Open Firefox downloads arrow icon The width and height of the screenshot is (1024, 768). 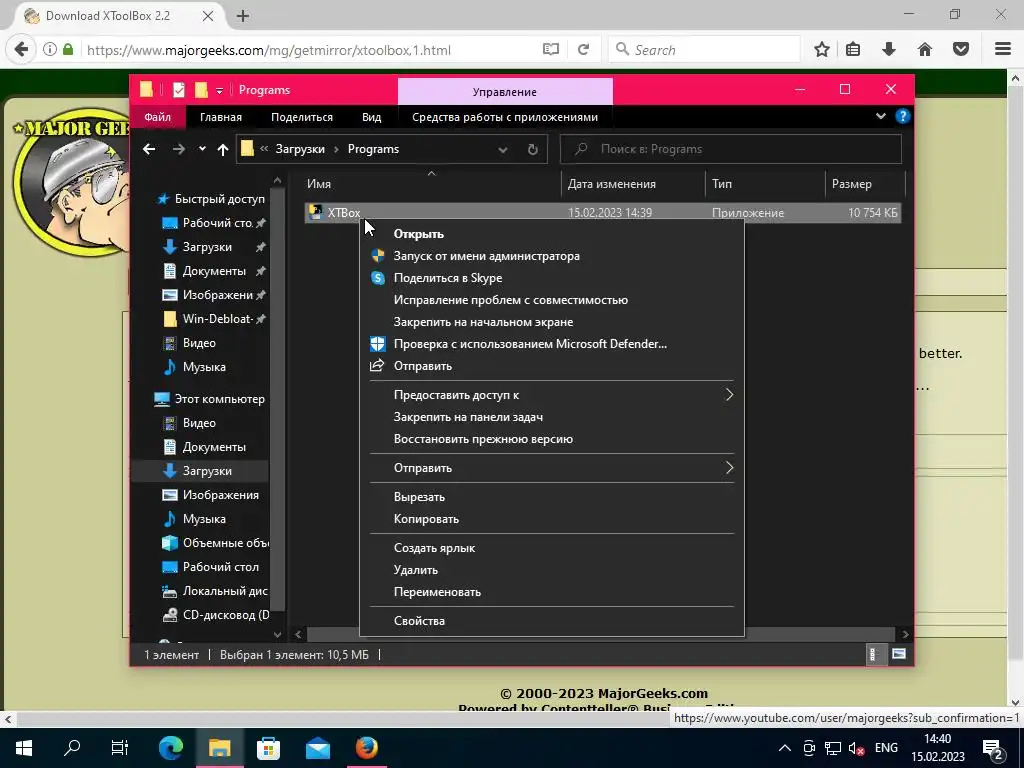889,50
